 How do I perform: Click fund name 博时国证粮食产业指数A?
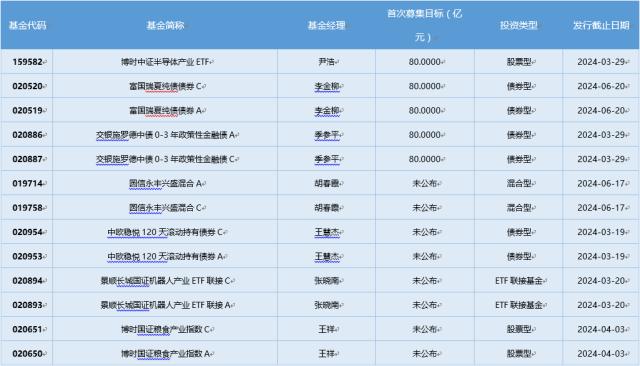click(x=165, y=354)
